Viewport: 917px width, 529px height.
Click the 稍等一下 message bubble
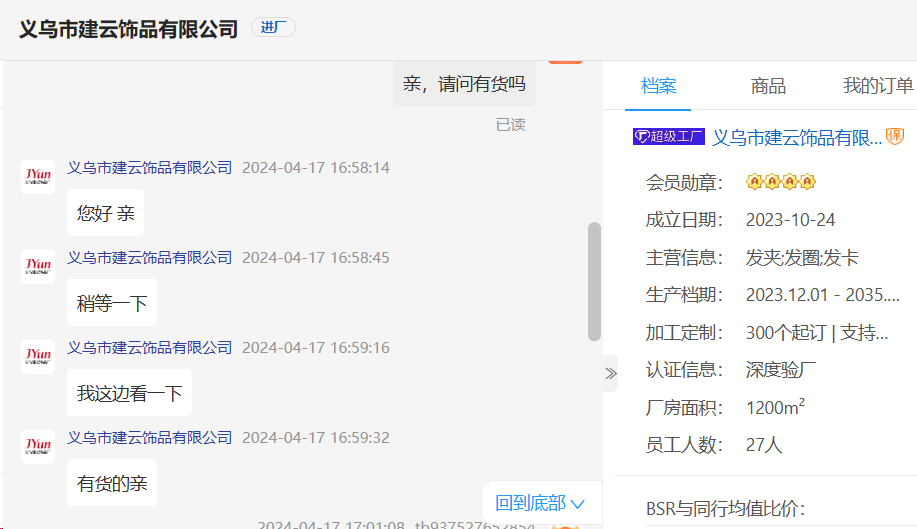[x=112, y=303]
